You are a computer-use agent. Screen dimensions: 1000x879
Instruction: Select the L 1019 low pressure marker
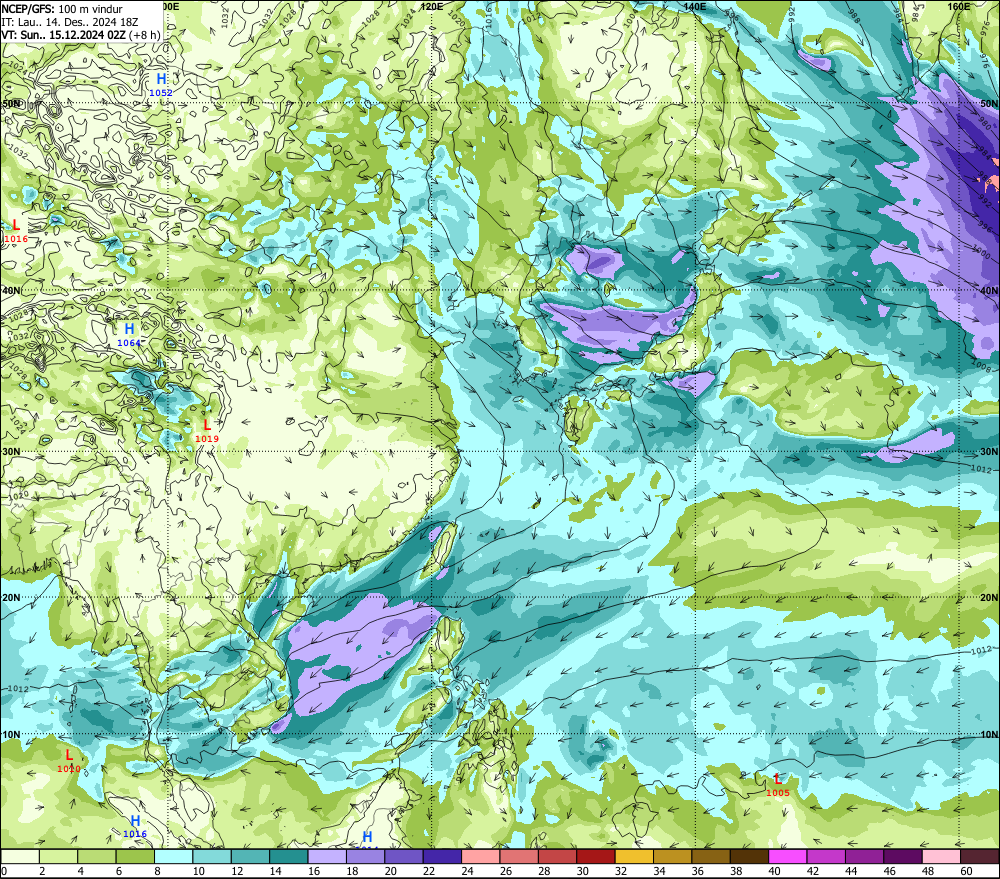point(207,431)
